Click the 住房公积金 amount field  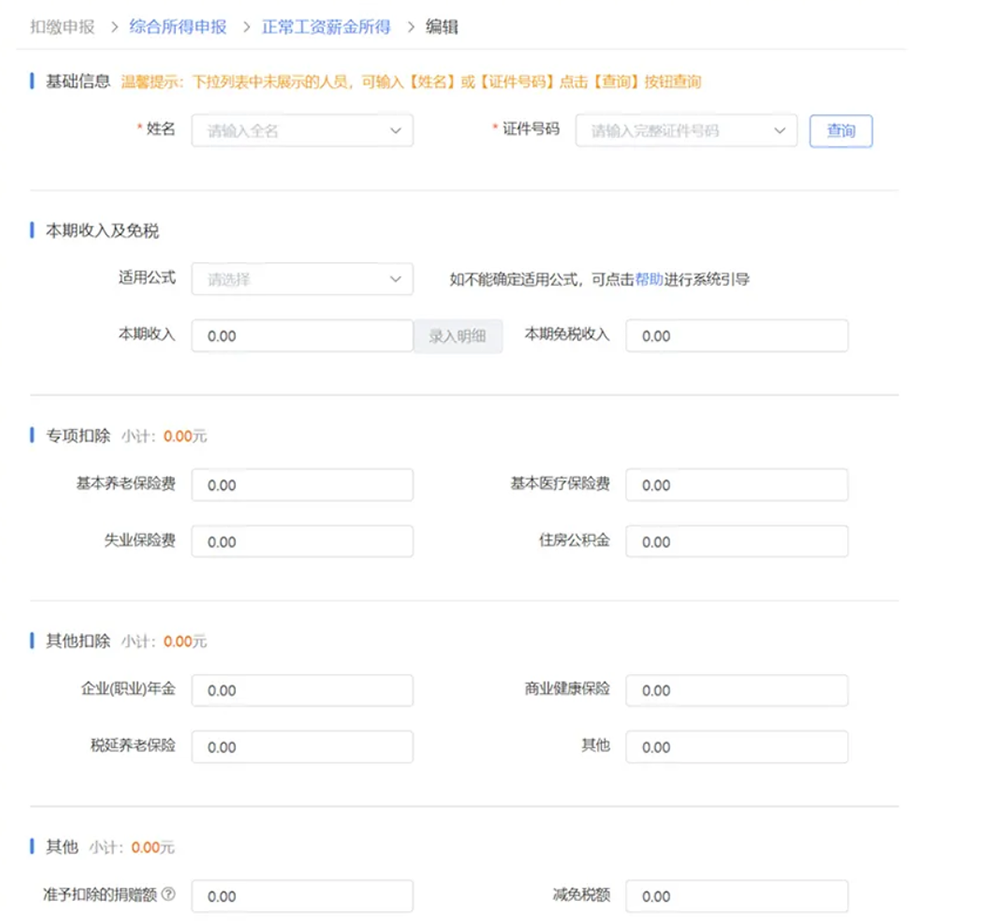736,541
